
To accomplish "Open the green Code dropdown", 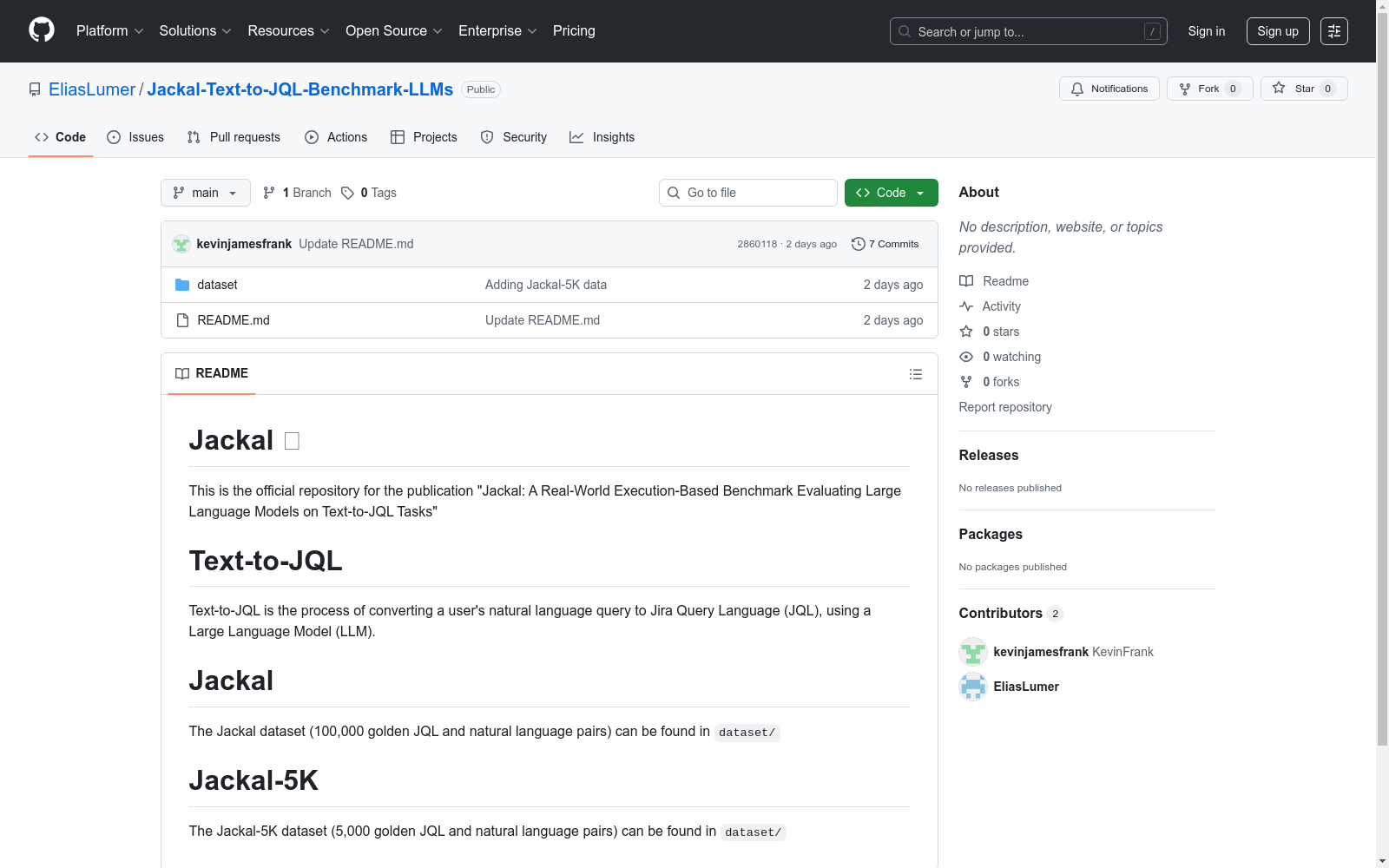I will point(891,193).
